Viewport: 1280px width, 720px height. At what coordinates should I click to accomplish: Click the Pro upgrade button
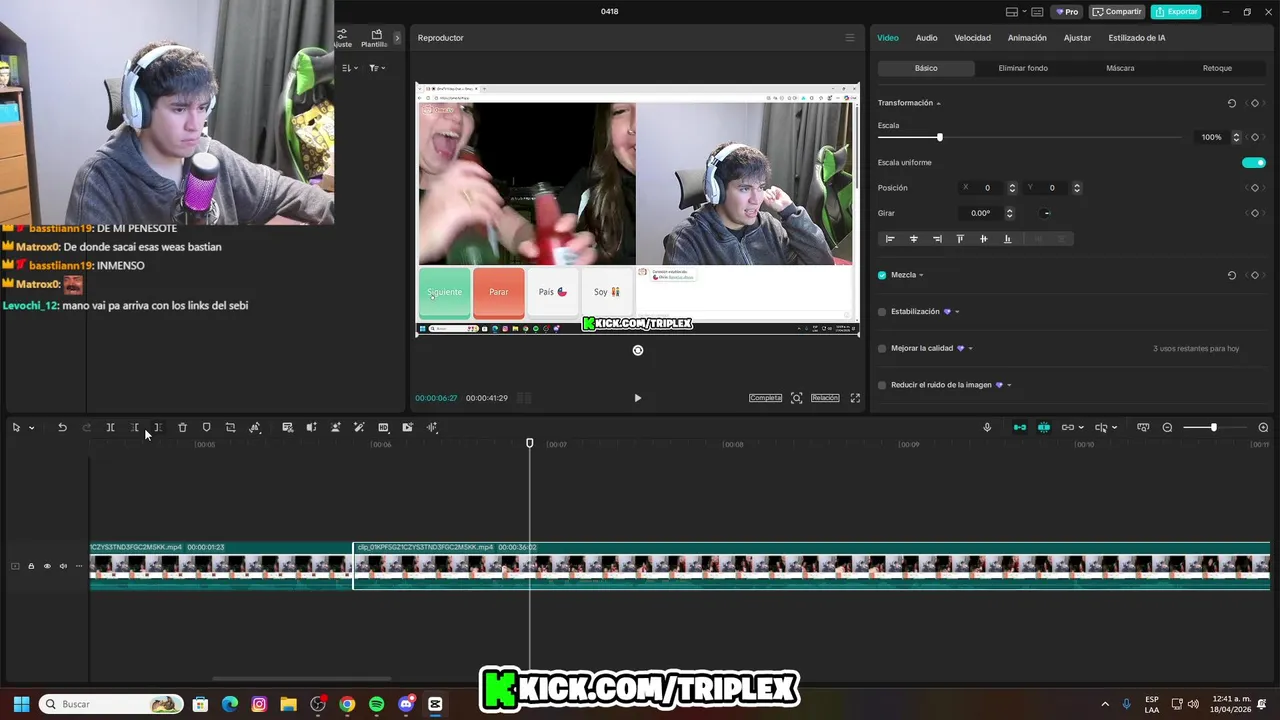[1067, 12]
